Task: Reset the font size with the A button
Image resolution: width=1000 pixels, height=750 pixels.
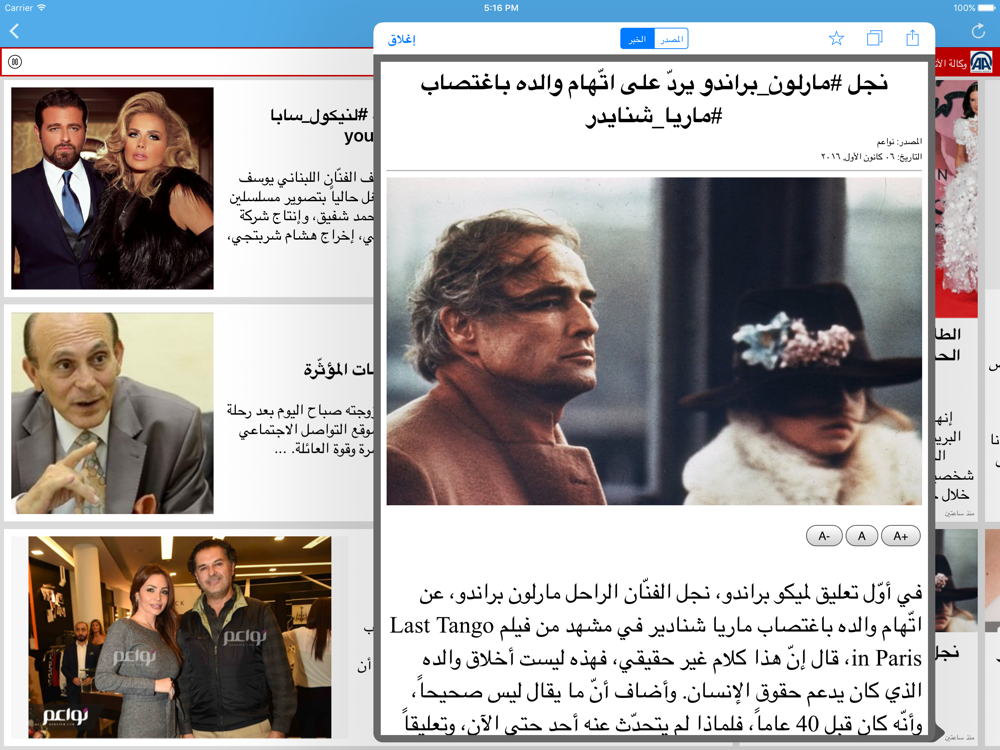Action: 861,536
